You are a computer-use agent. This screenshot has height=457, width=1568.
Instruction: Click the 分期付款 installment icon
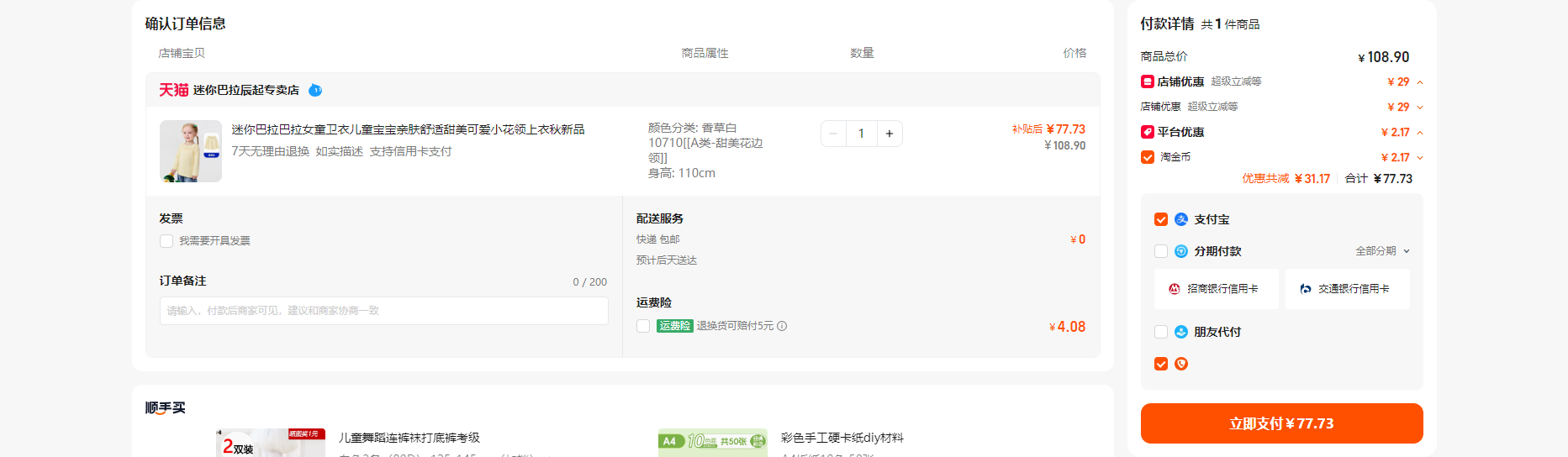(x=1181, y=251)
